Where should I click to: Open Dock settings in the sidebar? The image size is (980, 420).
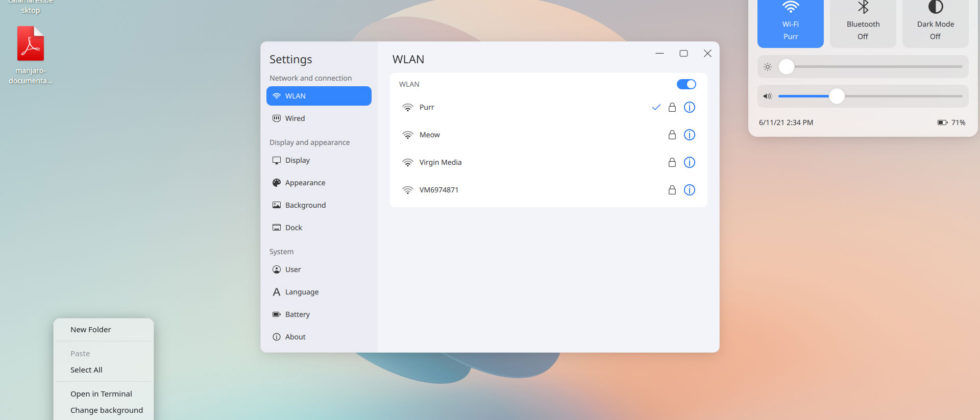coord(319,228)
